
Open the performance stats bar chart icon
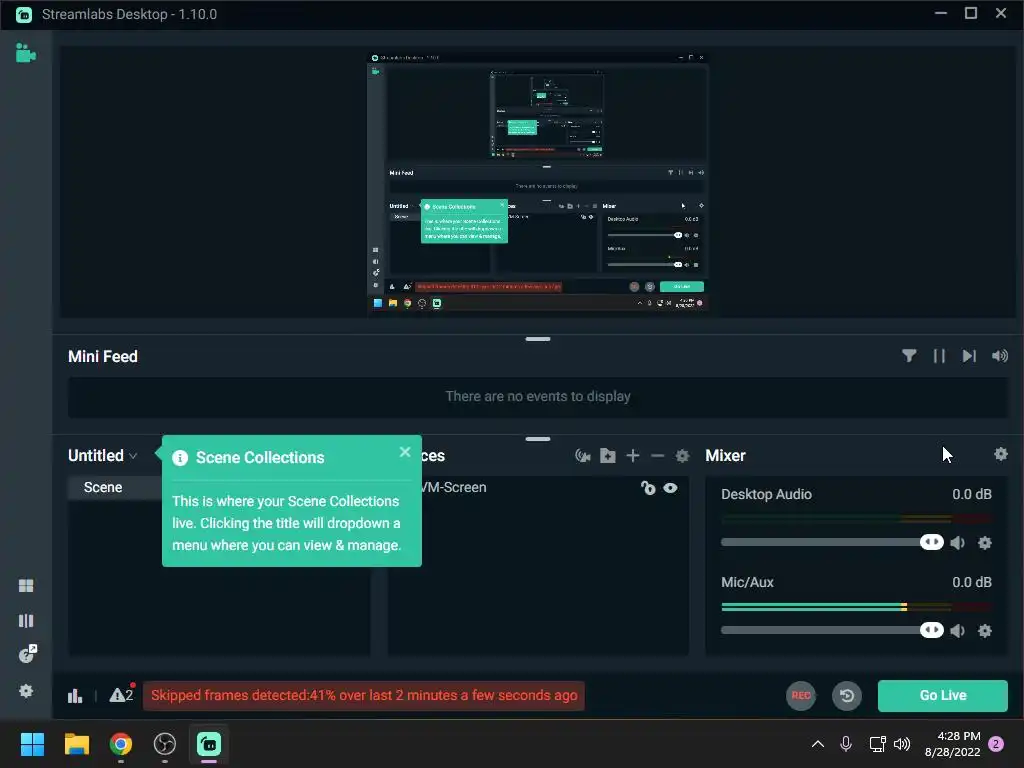click(75, 696)
